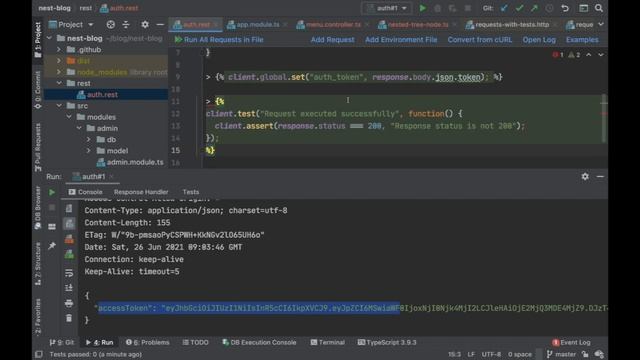The image size is (640, 360).
Task: Select the Console tab
Action: click(x=86, y=192)
